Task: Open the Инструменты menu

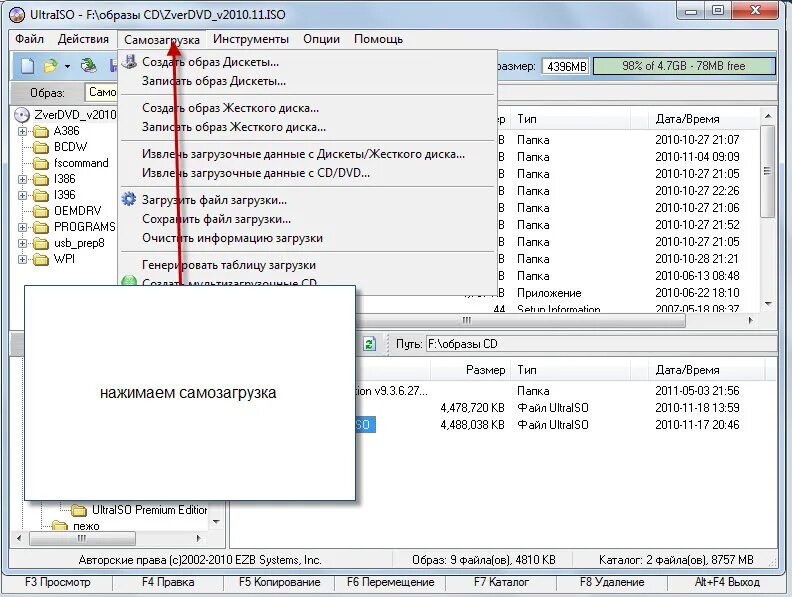Action: coord(251,39)
